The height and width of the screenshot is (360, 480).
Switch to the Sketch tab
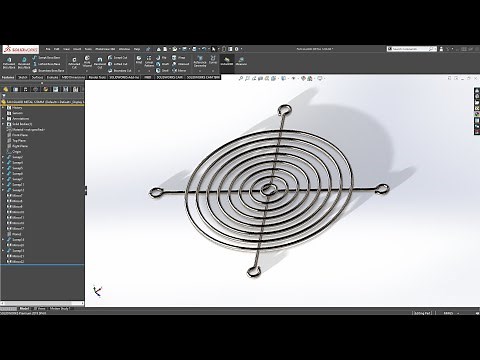23,77
